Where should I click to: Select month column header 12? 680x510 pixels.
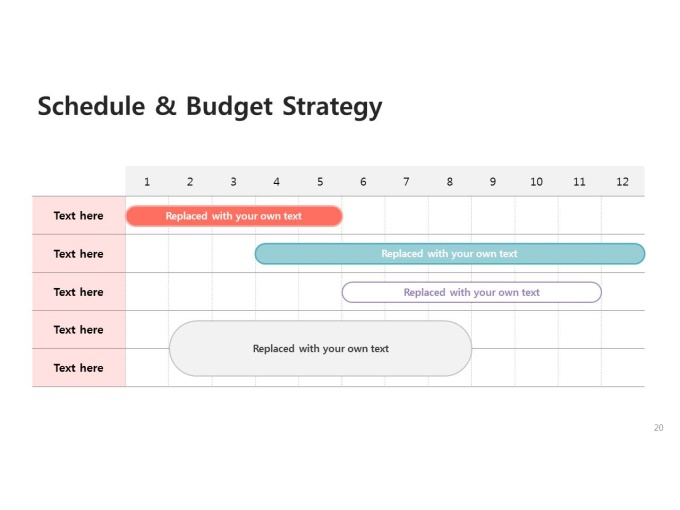[622, 181]
